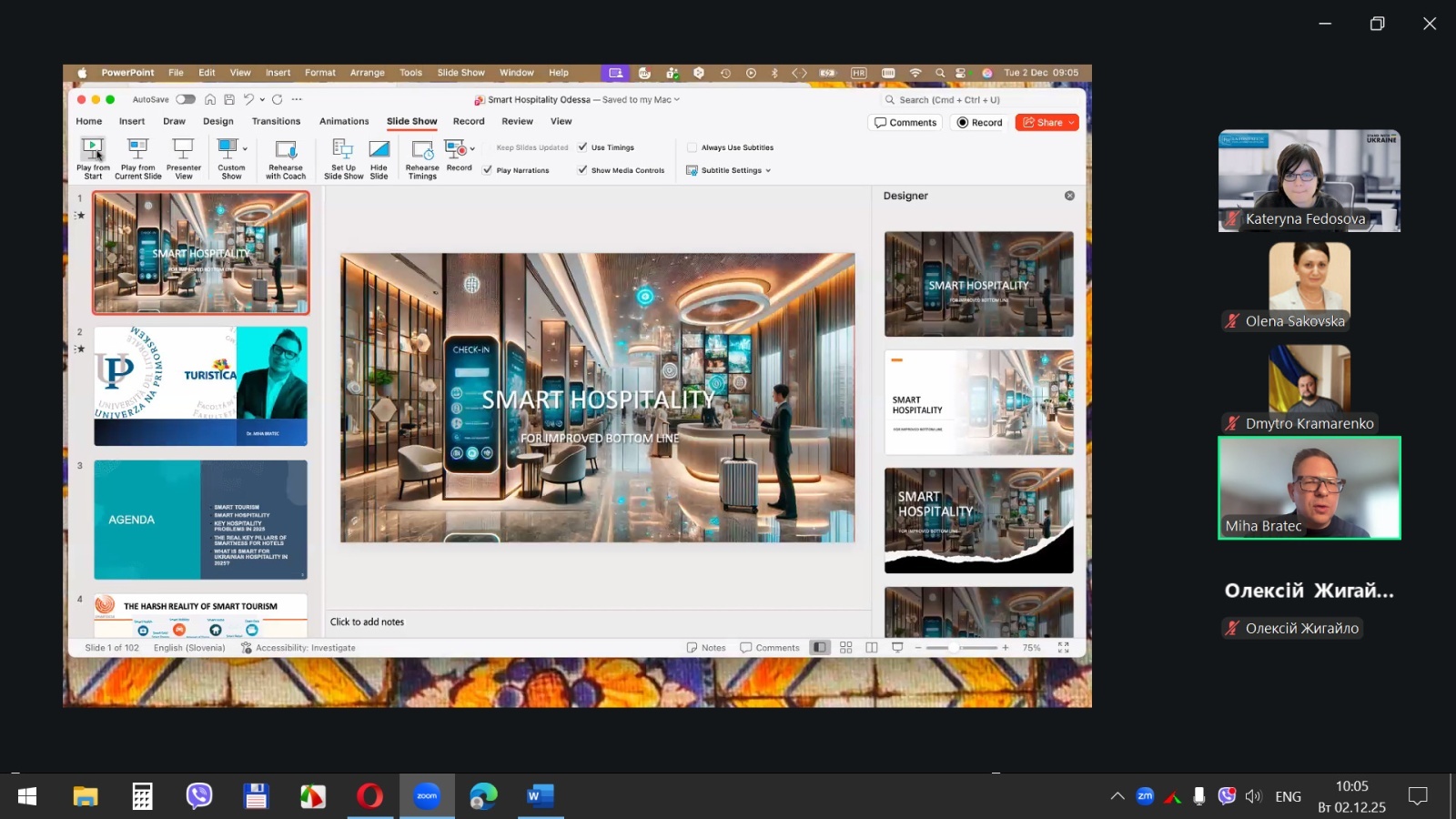Click the Comments button in ribbon
Viewport: 1456px width, 819px height.
[x=905, y=123]
